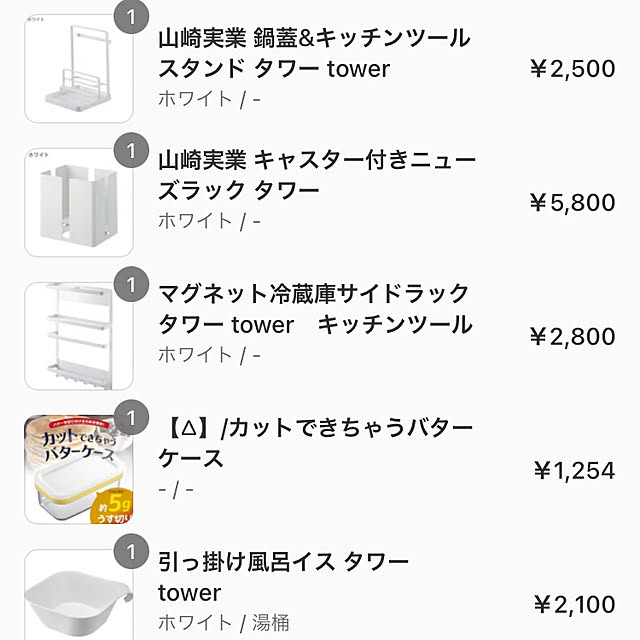Open the pot lid stand thumbnail

click(79, 69)
